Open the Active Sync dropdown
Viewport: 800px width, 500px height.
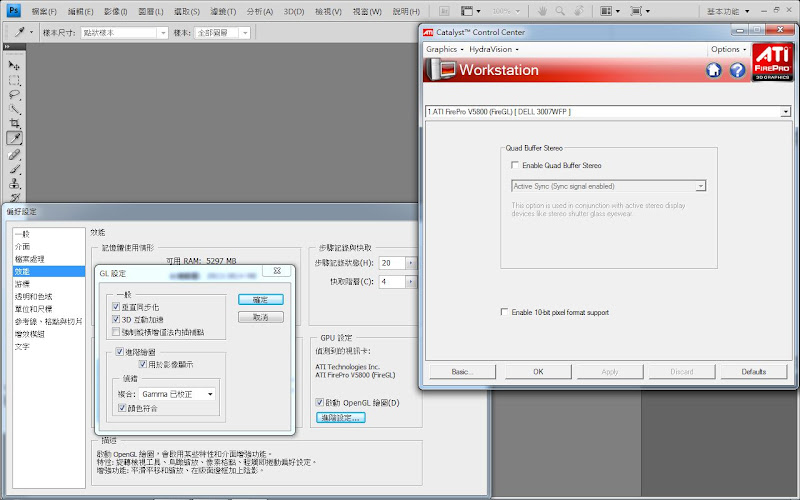tap(608, 186)
